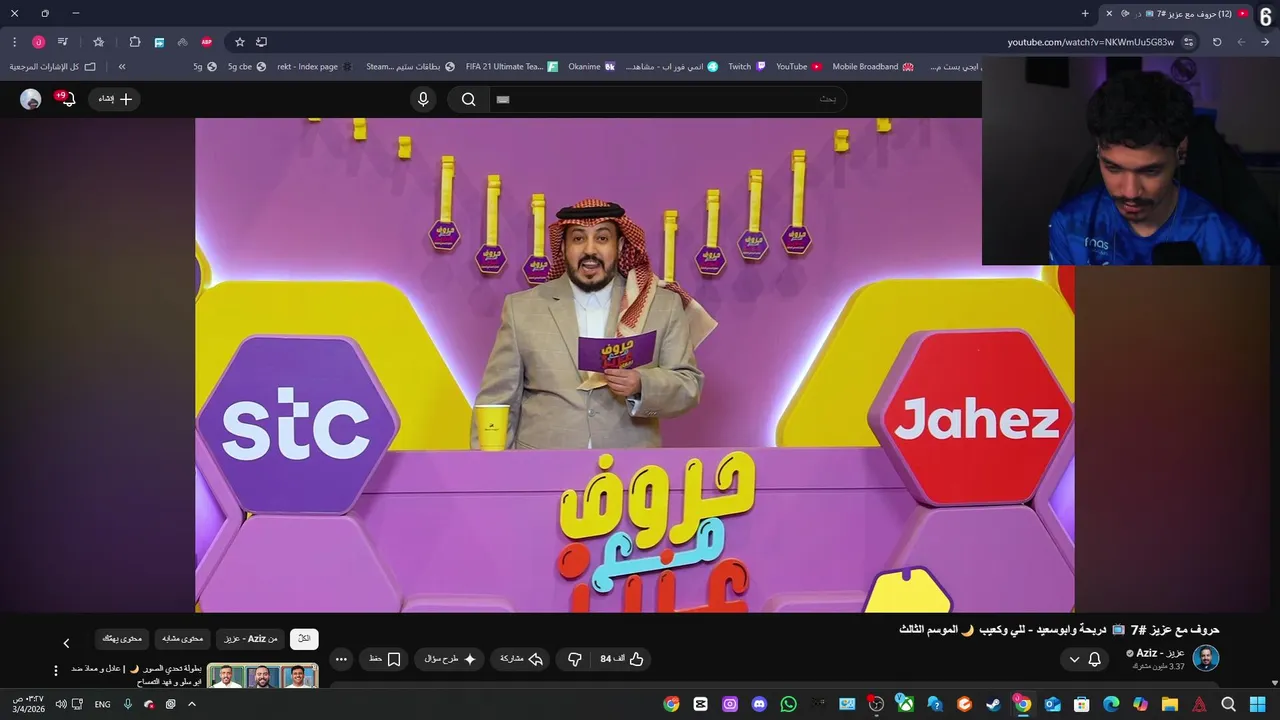1280x720 pixels.
Task: Open YouTube notifications bell with 9+ badge
Action: pyautogui.click(x=68, y=99)
